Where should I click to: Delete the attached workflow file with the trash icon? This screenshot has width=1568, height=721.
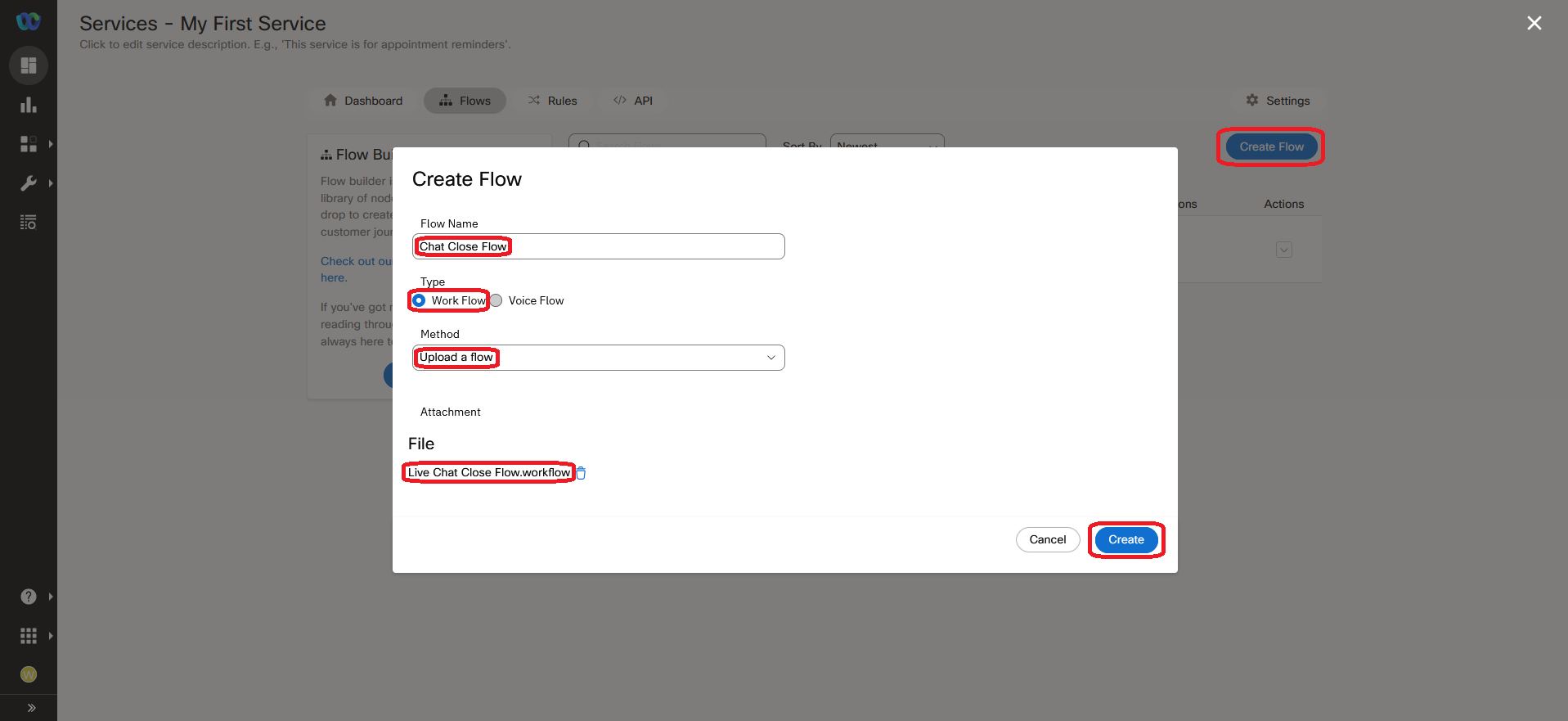[581, 473]
